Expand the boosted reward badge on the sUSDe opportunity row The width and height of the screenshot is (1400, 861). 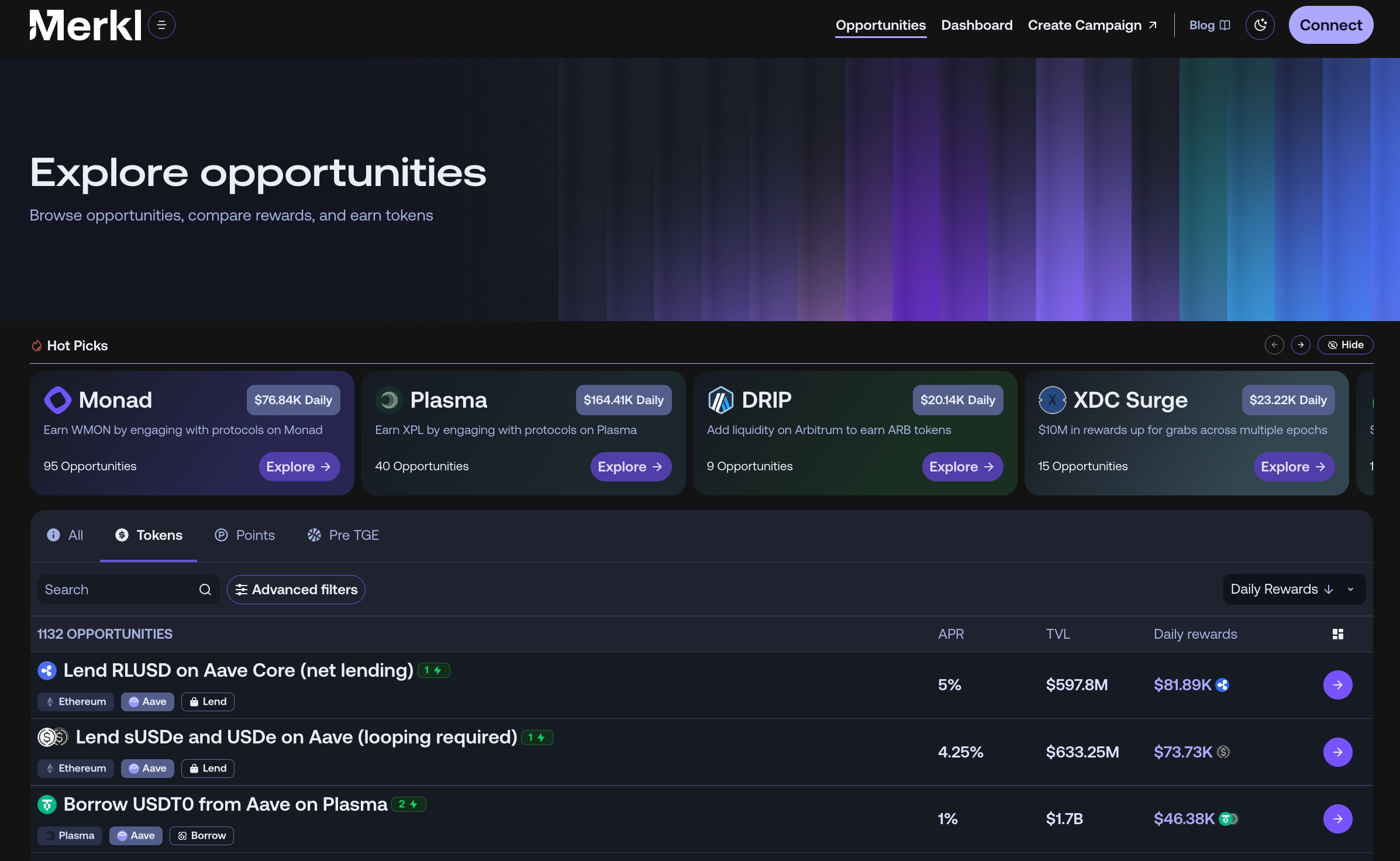point(537,738)
